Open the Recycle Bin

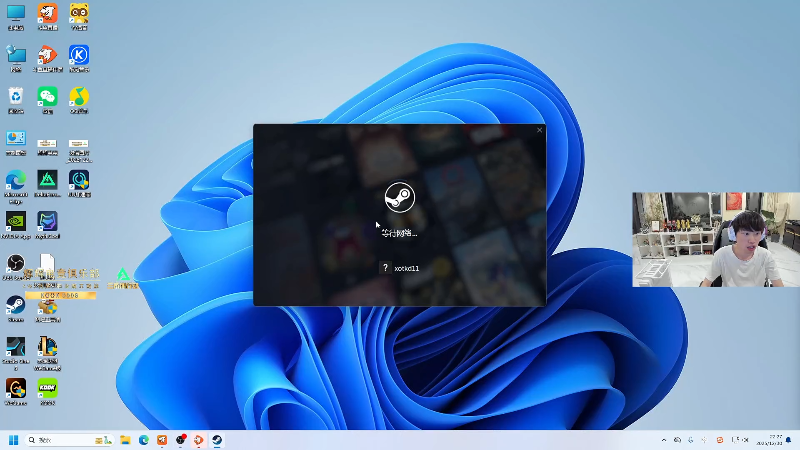click(x=16, y=101)
